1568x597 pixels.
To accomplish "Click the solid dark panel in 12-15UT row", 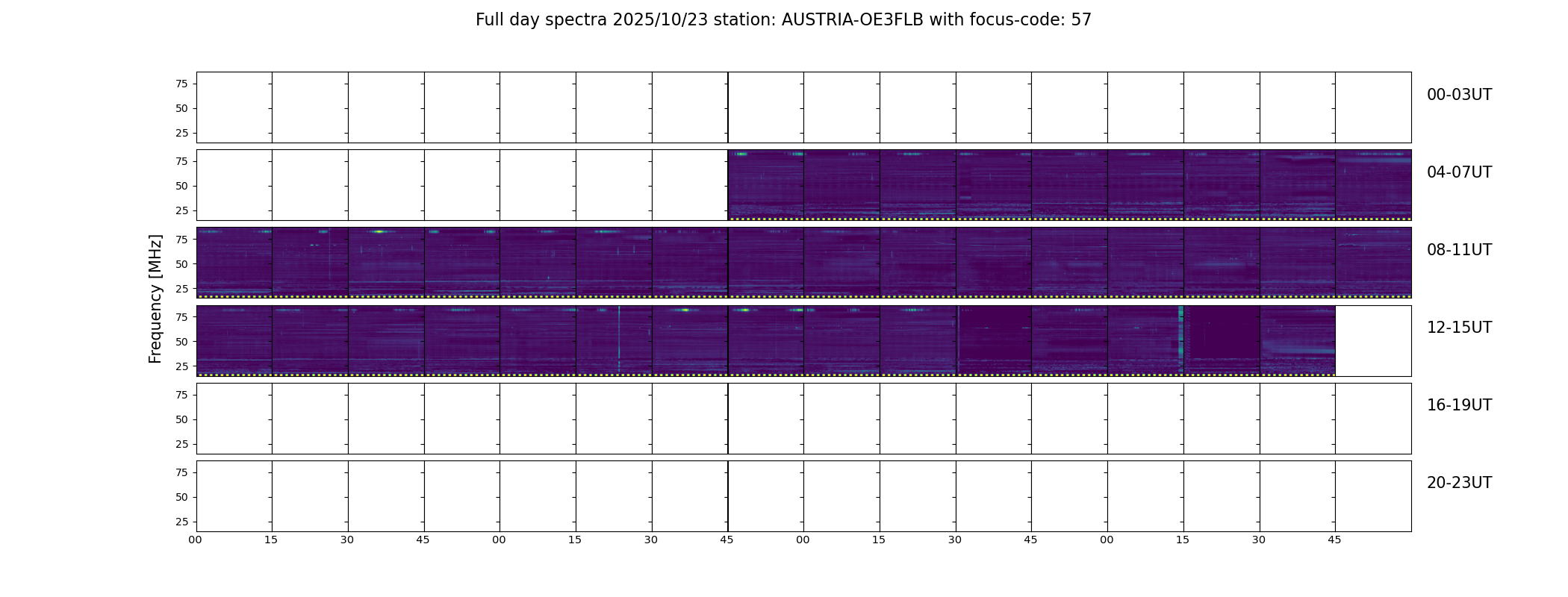I will coord(1222,340).
